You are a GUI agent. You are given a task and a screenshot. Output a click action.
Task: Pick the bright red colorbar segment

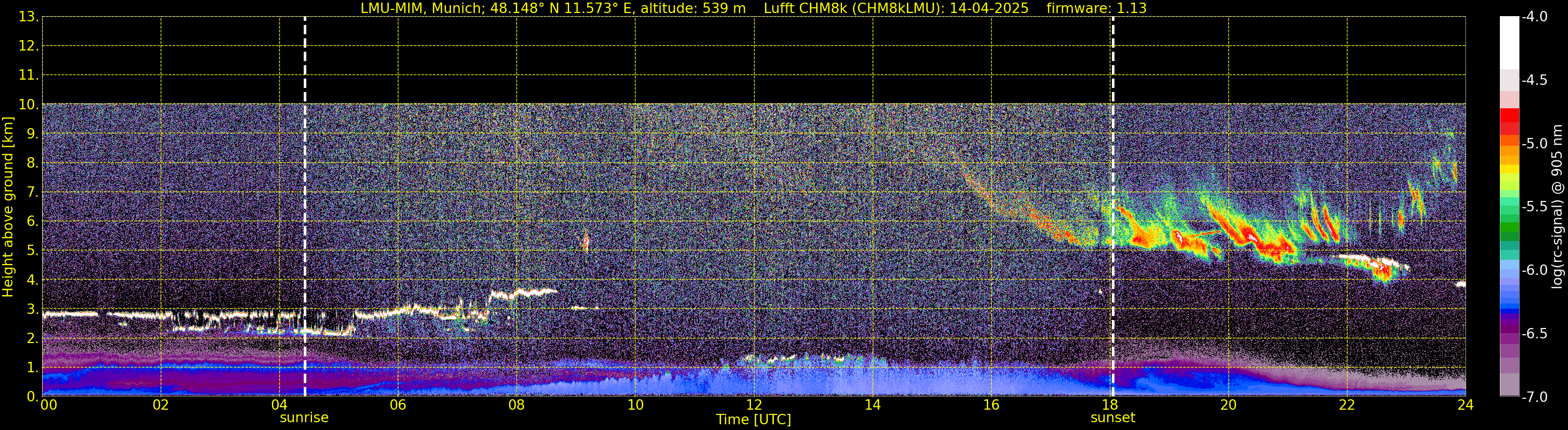click(x=1509, y=115)
